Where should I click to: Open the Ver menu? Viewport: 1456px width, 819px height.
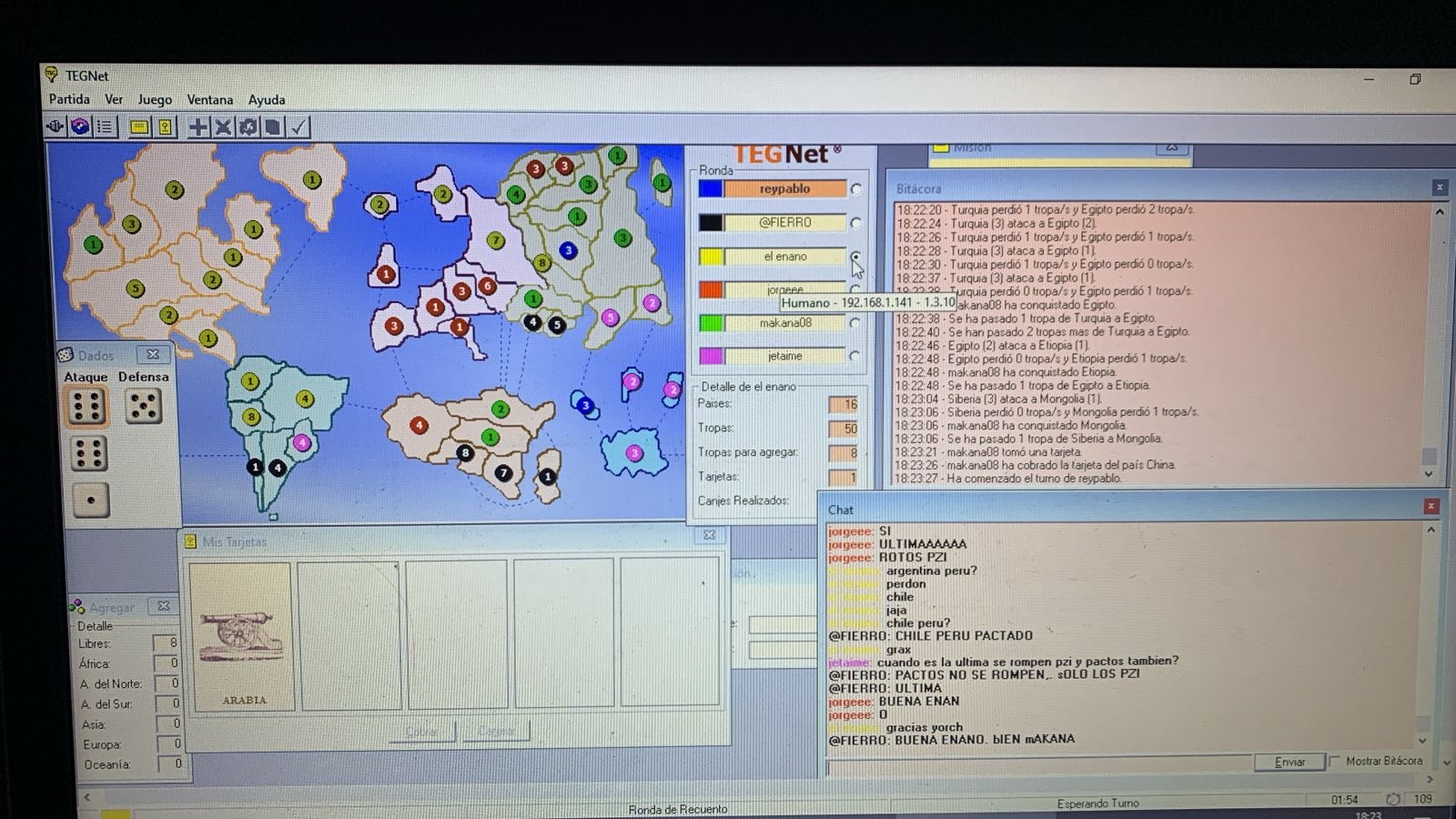pos(114,99)
